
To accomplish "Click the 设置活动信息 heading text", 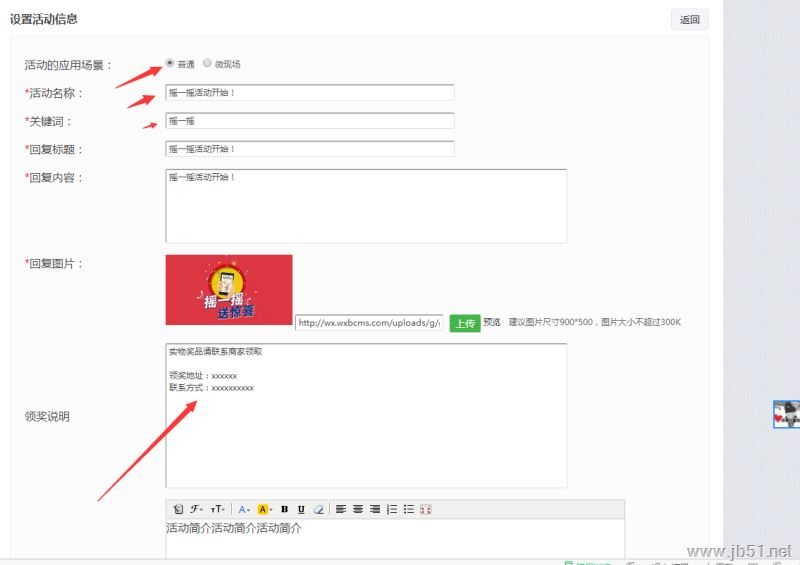I will click(x=44, y=19).
